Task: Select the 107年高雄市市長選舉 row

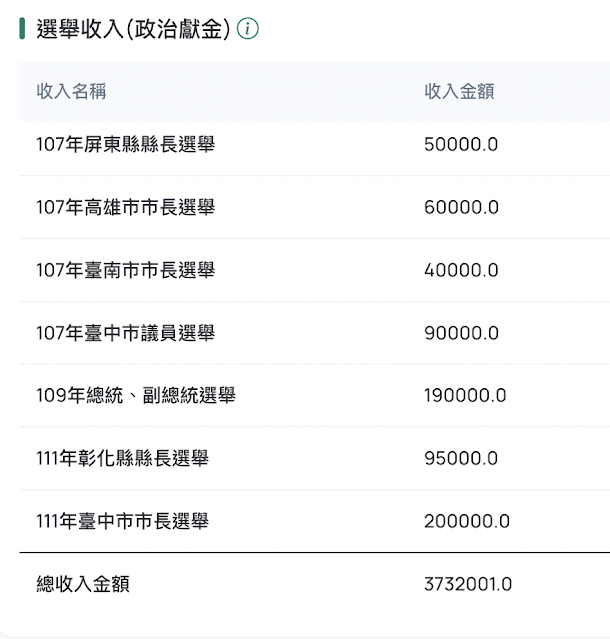Action: [x=314, y=207]
